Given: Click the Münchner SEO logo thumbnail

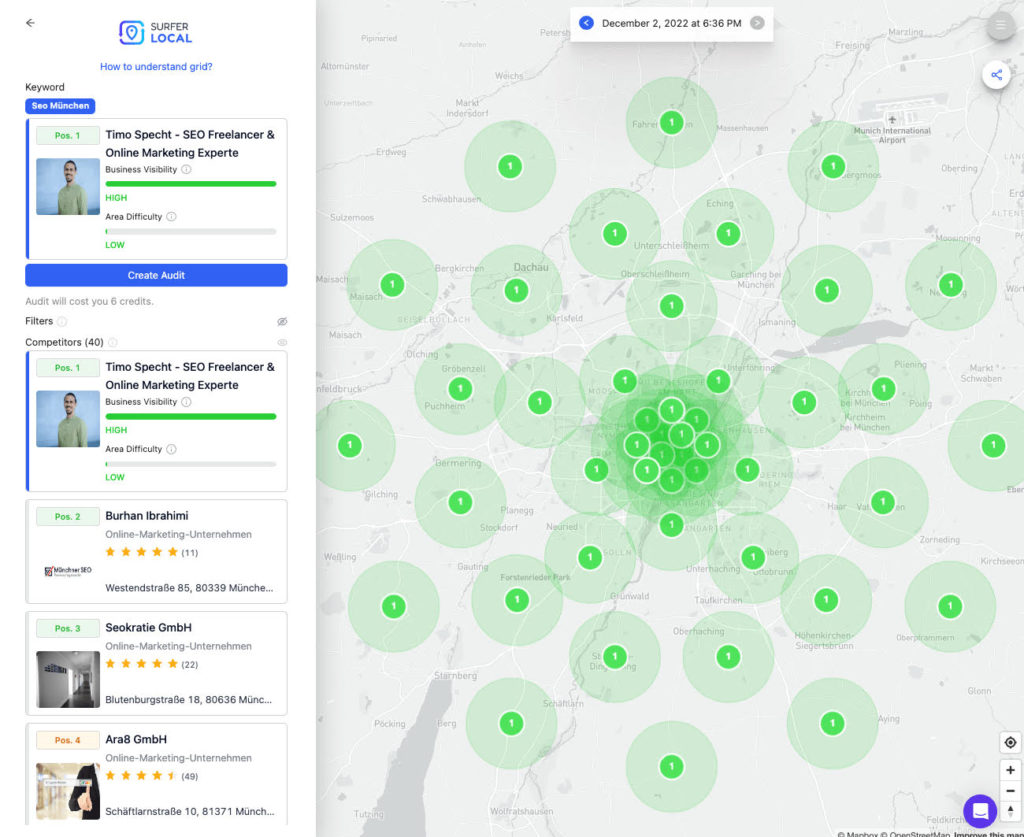Looking at the screenshot, I should 68,571.
